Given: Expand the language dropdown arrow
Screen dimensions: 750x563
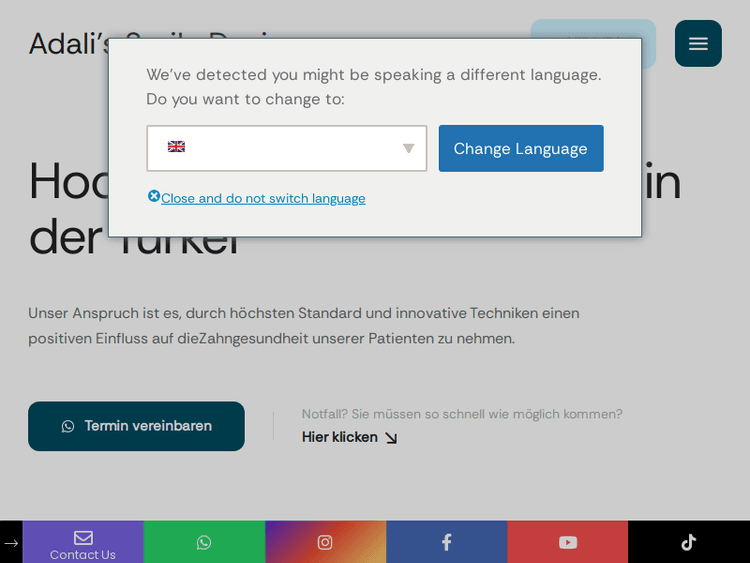Looking at the screenshot, I should point(408,148).
